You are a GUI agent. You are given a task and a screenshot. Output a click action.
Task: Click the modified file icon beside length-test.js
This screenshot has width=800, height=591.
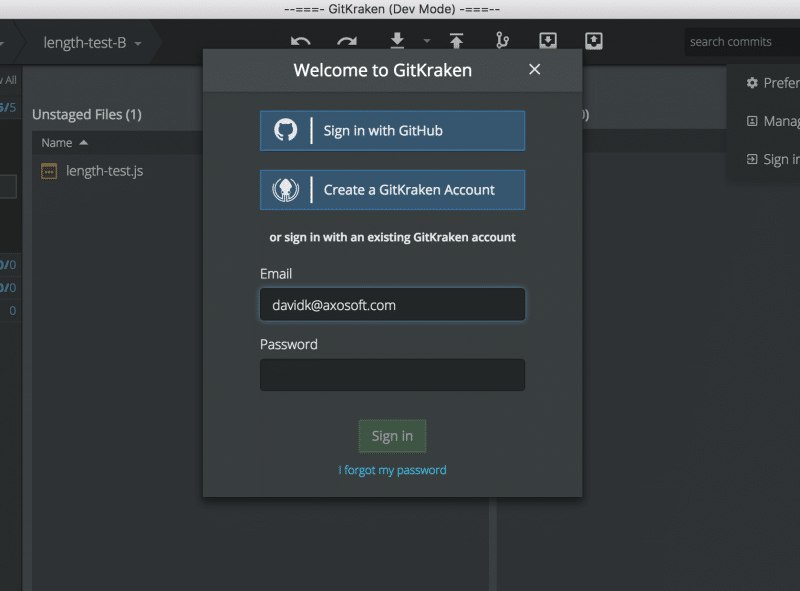coord(49,171)
